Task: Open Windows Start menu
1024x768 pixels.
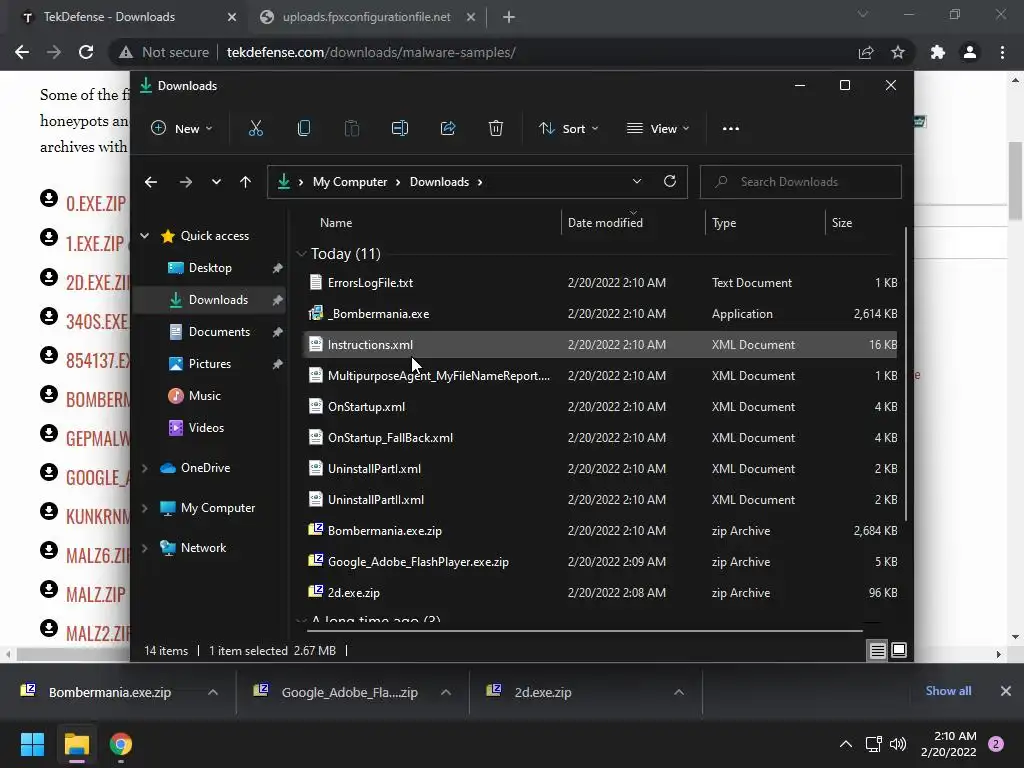Action: click(x=32, y=744)
